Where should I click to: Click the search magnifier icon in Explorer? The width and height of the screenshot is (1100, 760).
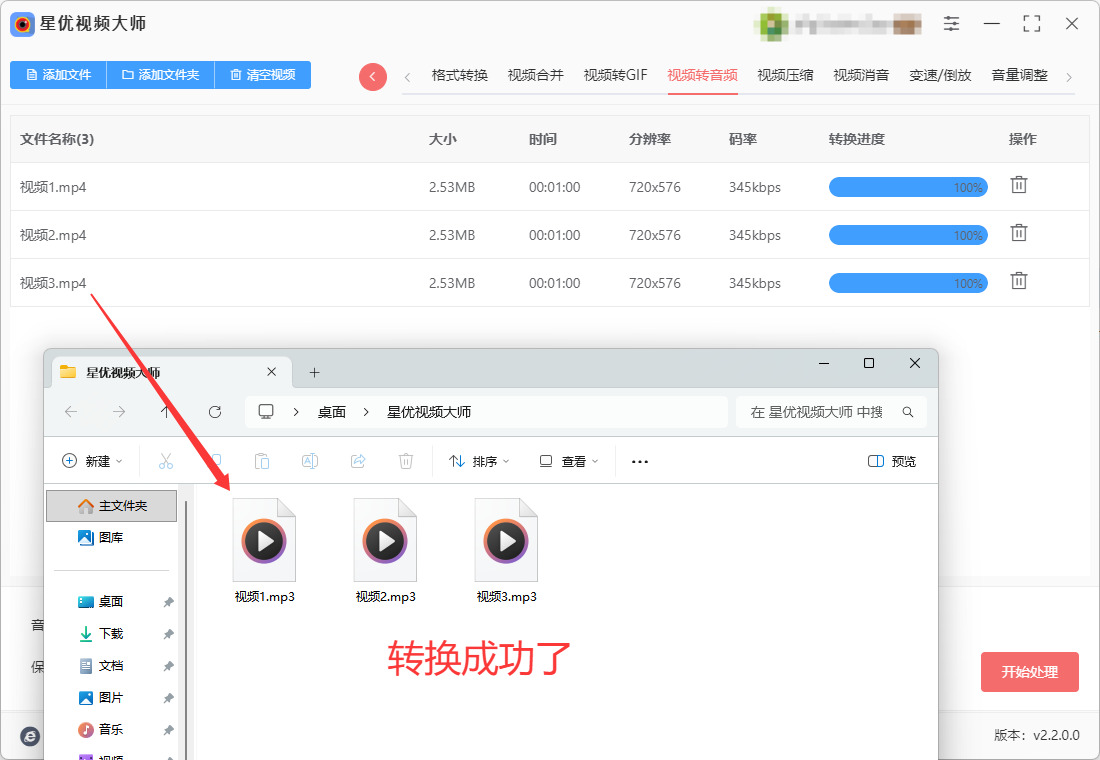[x=908, y=412]
